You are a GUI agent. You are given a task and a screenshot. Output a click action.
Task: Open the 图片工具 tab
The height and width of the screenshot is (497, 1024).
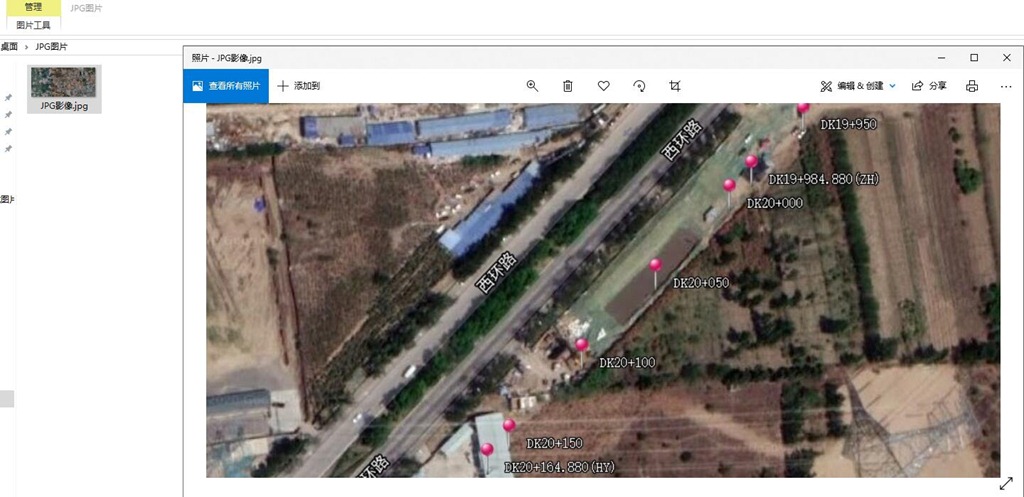(x=34, y=25)
